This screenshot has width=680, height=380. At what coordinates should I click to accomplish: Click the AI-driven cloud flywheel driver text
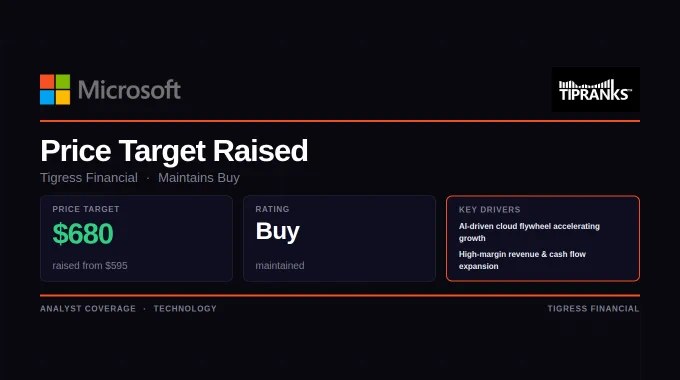pos(529,232)
